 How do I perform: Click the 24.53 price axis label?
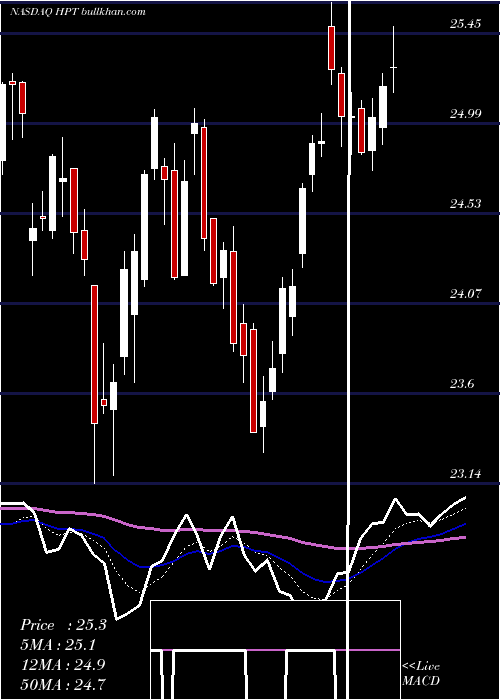pos(466,204)
